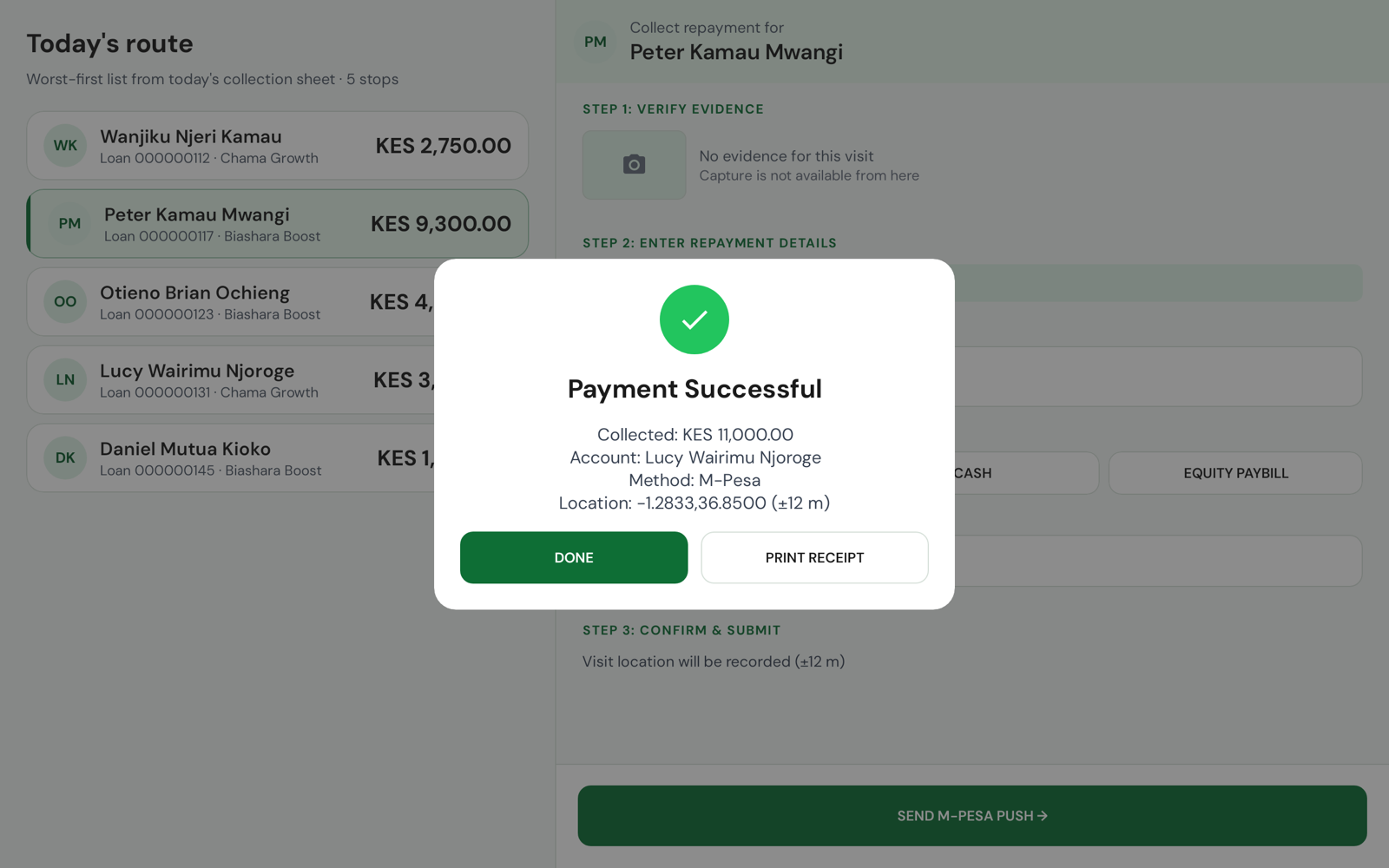The image size is (1389, 868).
Task: Click 'STEP 2: ENTER REPAYMENT DETAILS' label
Action: pos(709,243)
